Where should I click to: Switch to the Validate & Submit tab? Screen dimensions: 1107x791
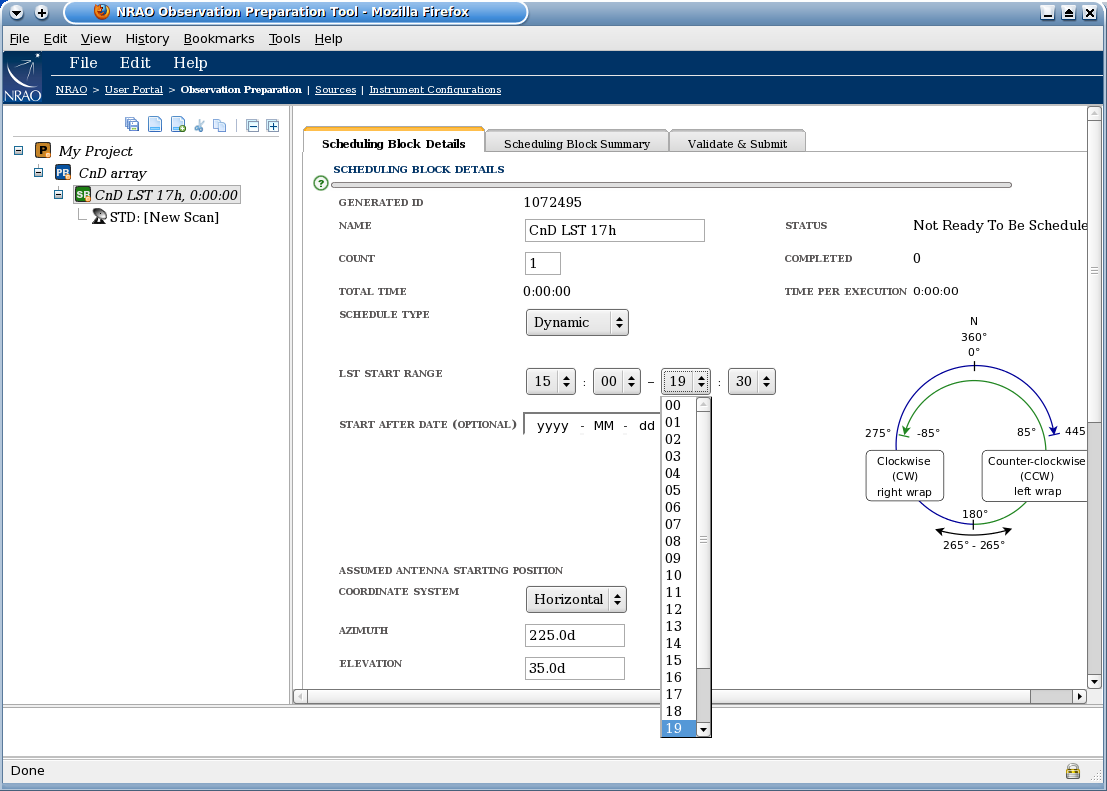pos(738,141)
